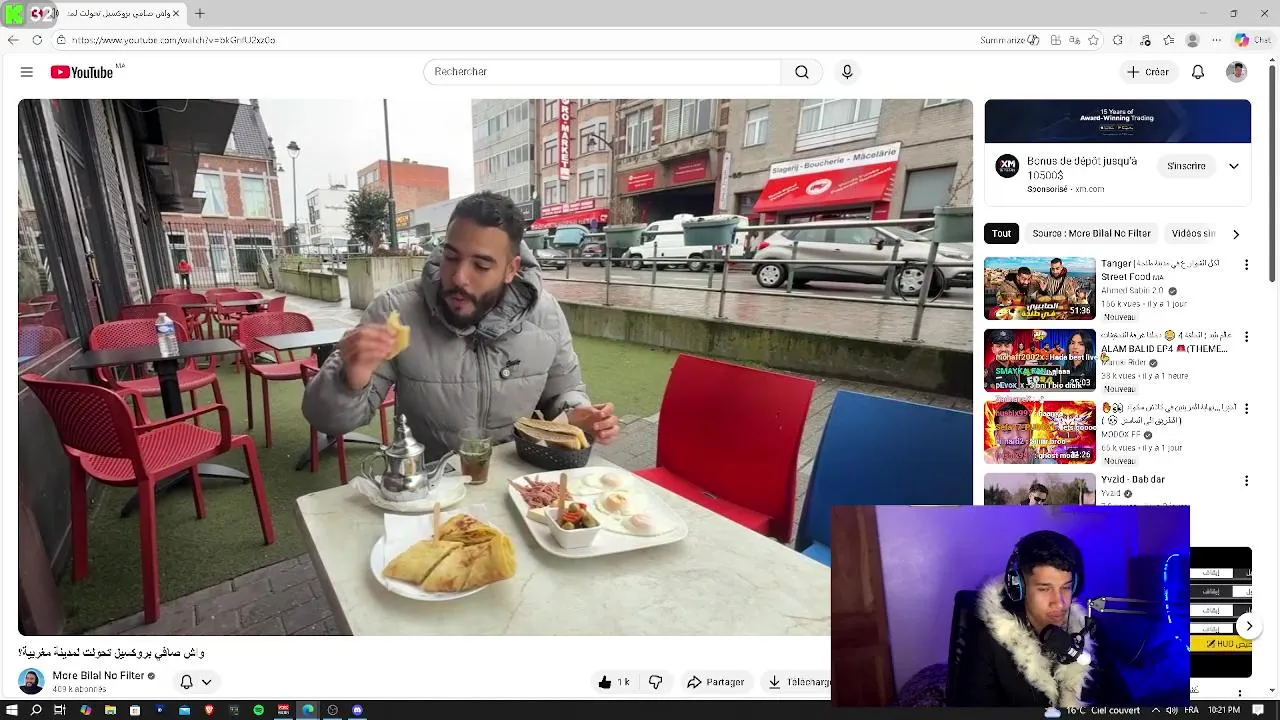Go back with browser back arrow
The height and width of the screenshot is (720, 1280).
tap(12, 40)
